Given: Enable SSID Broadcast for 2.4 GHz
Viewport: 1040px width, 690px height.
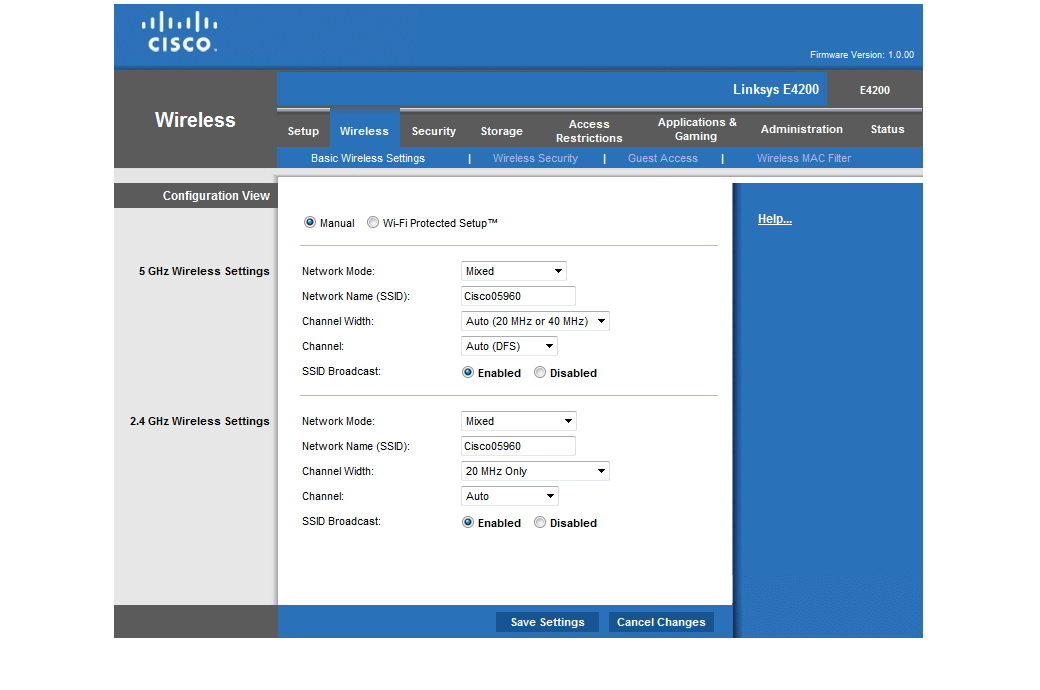Looking at the screenshot, I should (468, 523).
